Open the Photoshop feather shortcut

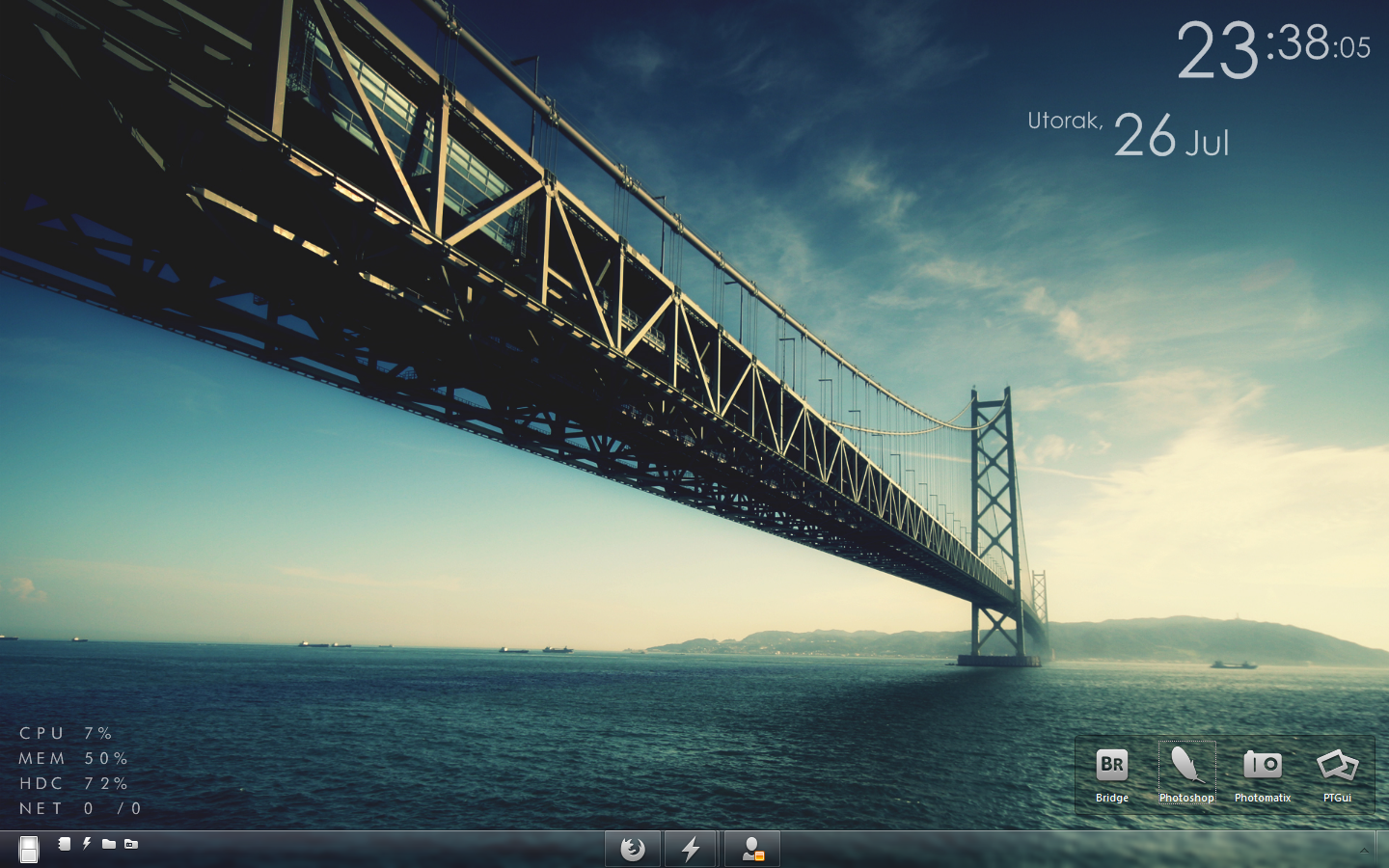[x=1186, y=774]
